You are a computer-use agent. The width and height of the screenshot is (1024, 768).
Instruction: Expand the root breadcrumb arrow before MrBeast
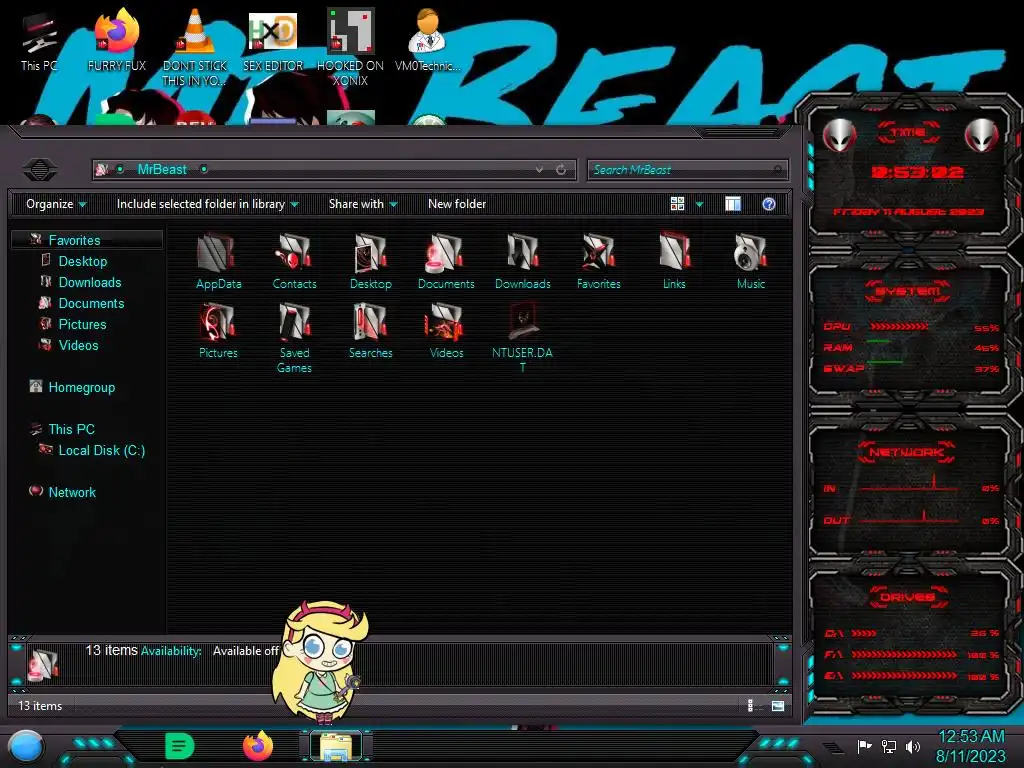[120, 170]
